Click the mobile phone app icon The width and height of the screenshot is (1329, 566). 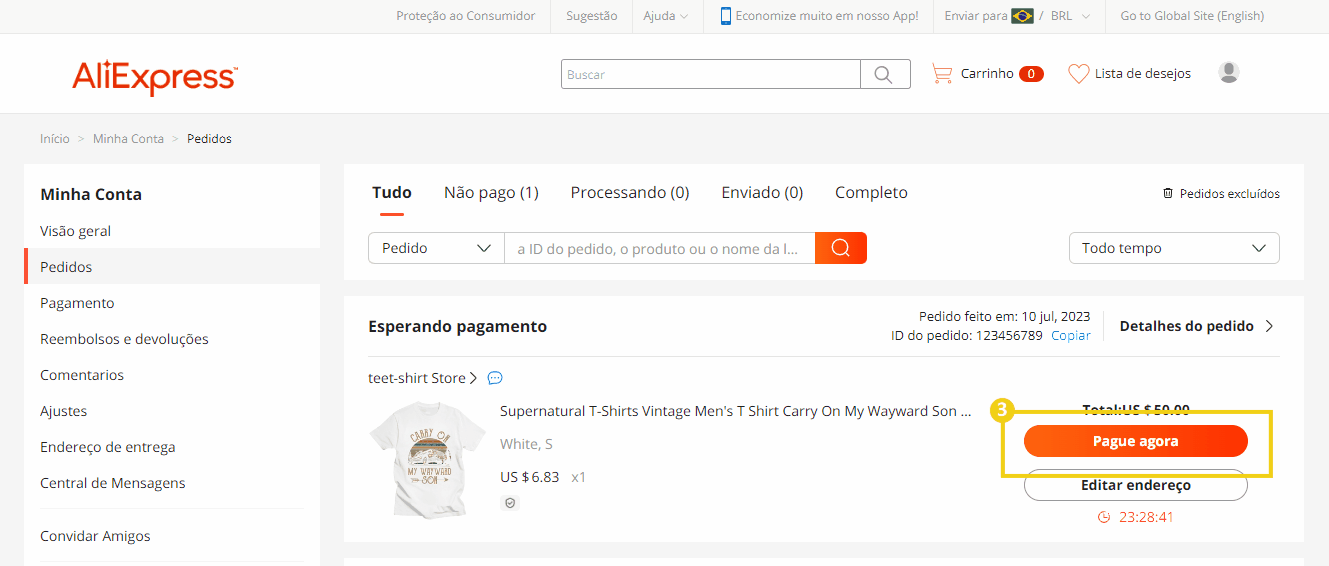point(726,16)
